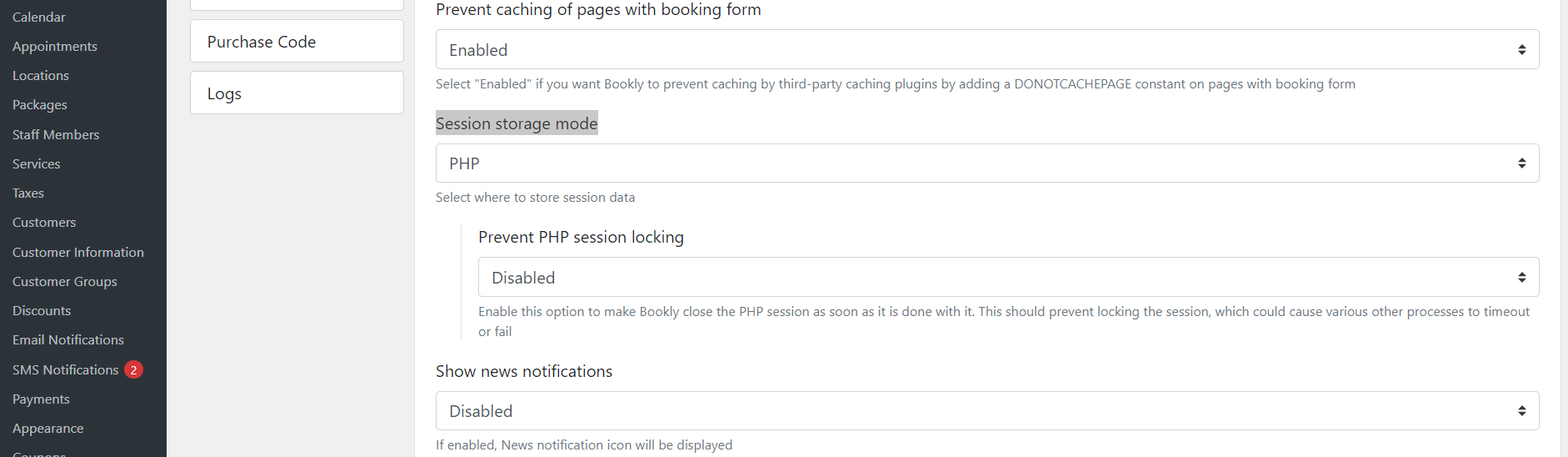Open the Payments sidebar link
This screenshot has height=457, width=1568.
pos(41,399)
